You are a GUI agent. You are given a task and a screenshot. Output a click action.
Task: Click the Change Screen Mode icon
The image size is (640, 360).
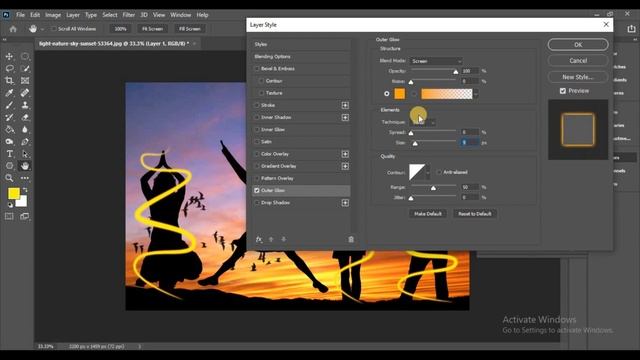(24, 216)
